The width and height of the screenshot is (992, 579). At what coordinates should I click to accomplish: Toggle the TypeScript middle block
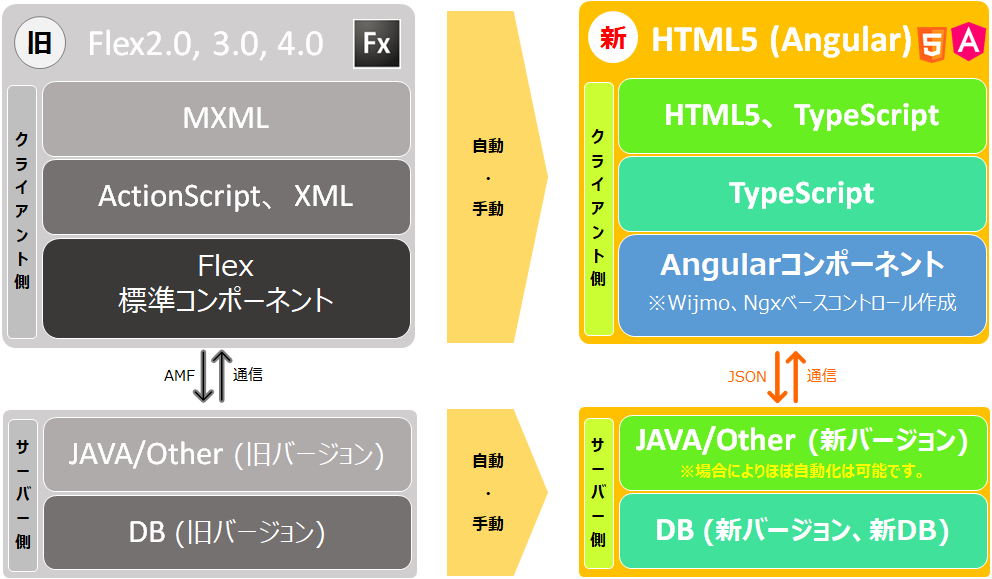(x=802, y=193)
